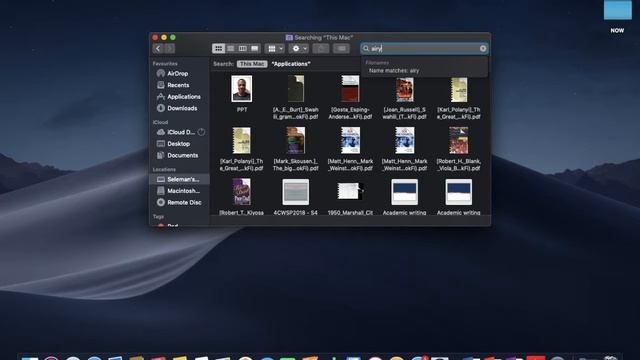
Task: Select the [Joan_Russell]_Swahili PDF file
Action: pyautogui.click(x=404, y=90)
